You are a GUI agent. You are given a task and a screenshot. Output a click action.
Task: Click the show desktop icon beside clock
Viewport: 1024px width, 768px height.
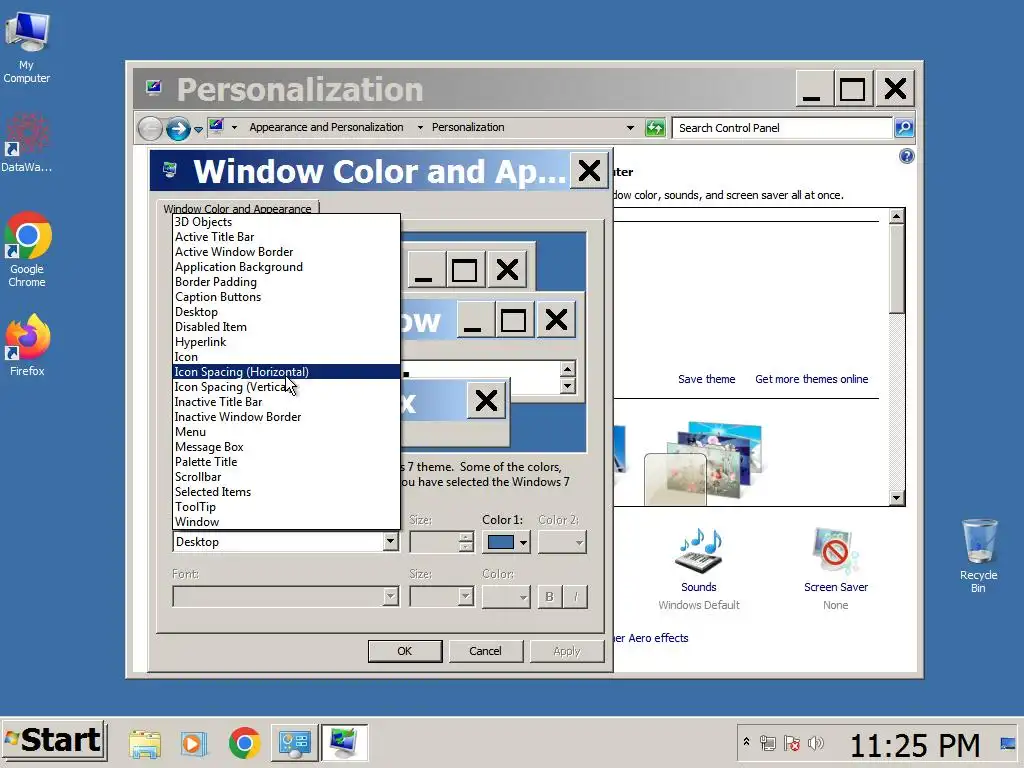[x=1008, y=744]
